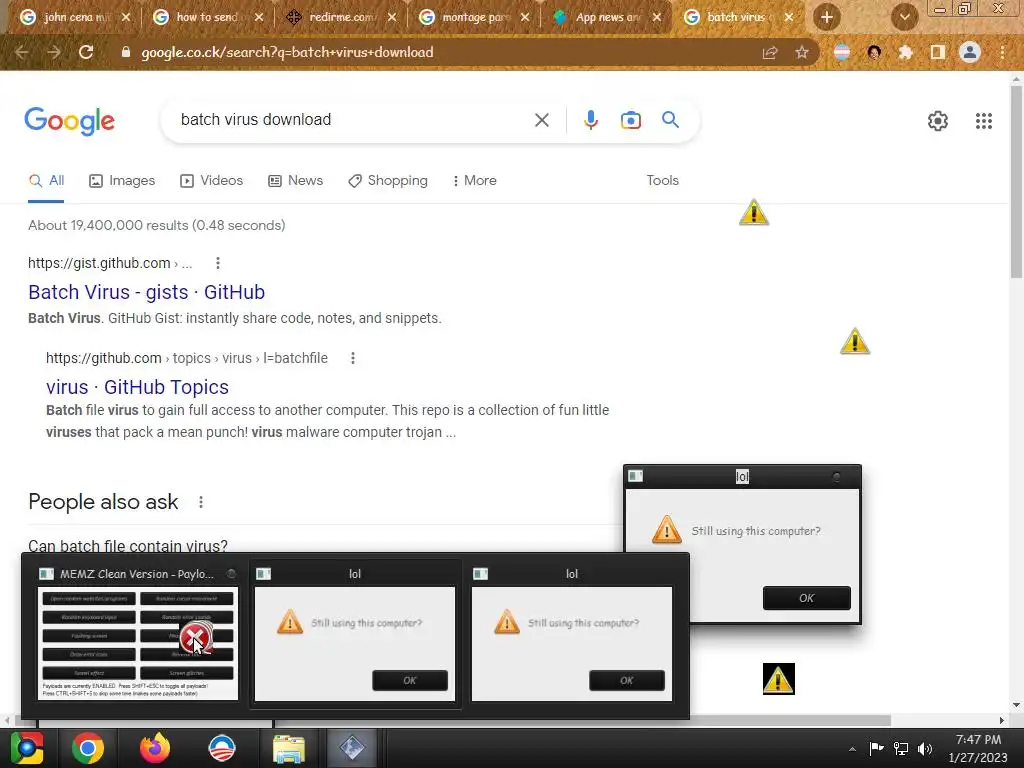Reload the current Google results page
The height and width of the screenshot is (768, 1024).
pos(86,52)
